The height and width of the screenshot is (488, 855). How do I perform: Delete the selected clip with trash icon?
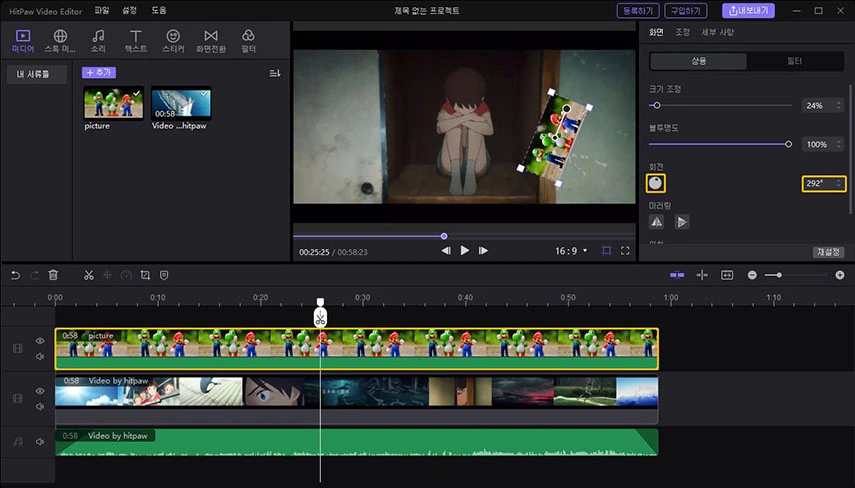pyautogui.click(x=53, y=275)
